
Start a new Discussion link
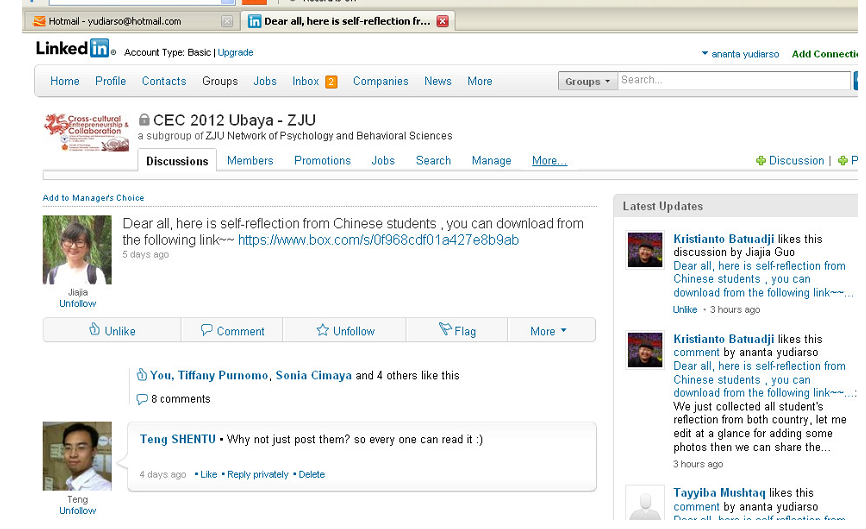[x=796, y=161]
